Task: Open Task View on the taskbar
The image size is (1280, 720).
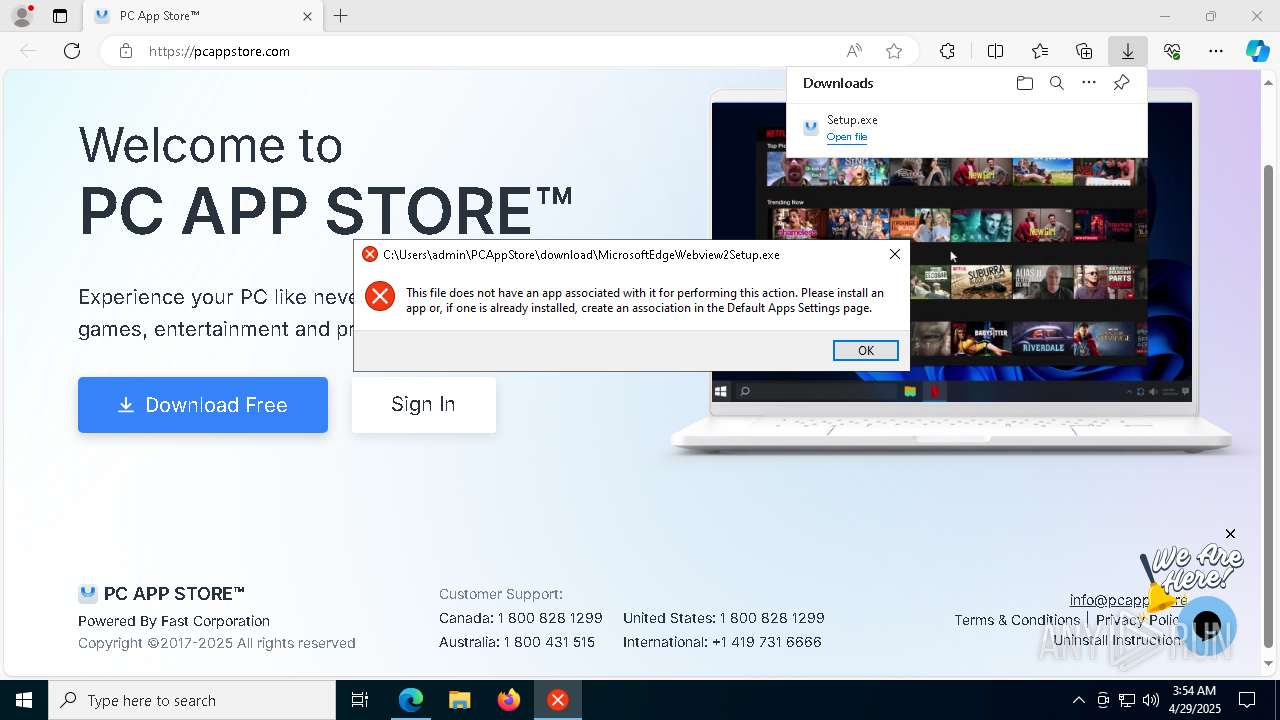Action: [x=360, y=700]
